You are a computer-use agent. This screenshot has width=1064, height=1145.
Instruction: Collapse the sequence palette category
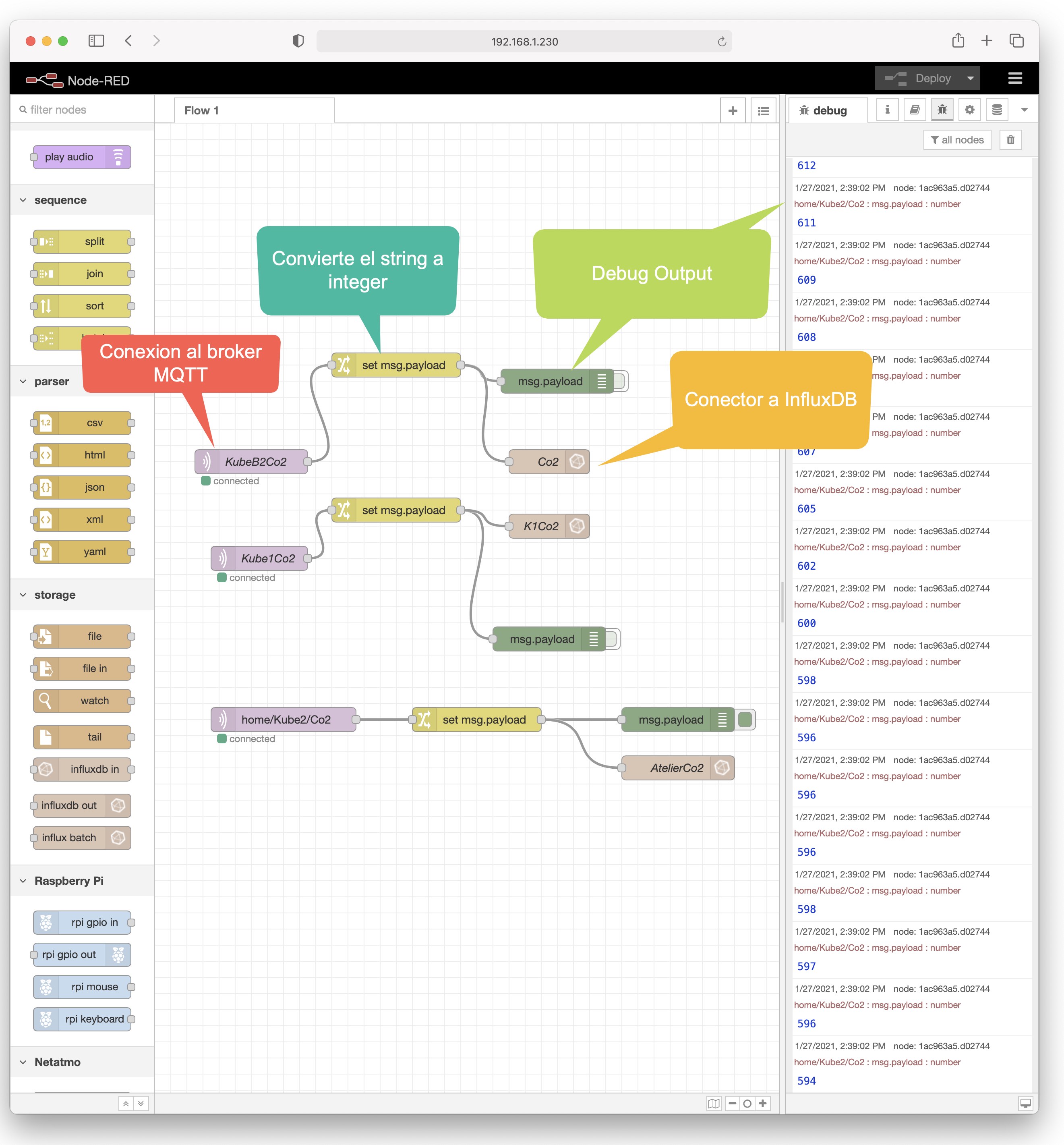coord(82,200)
